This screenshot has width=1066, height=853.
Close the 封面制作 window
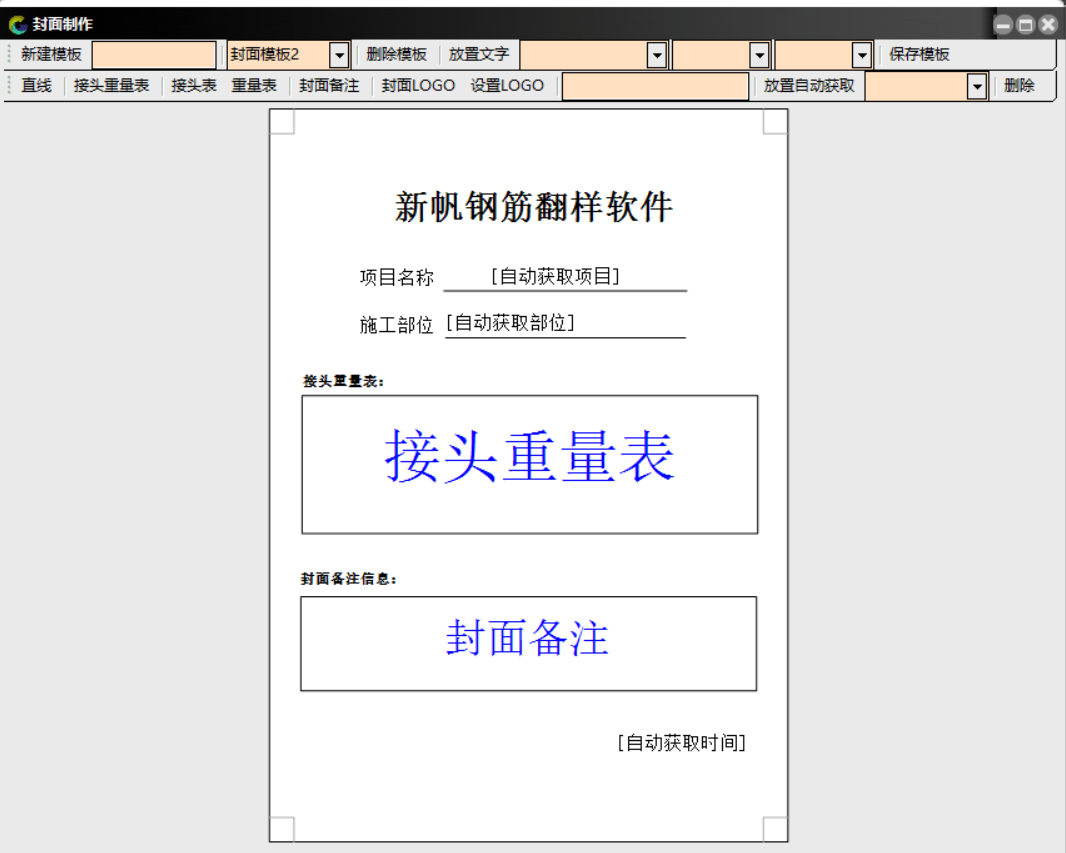click(x=1048, y=25)
